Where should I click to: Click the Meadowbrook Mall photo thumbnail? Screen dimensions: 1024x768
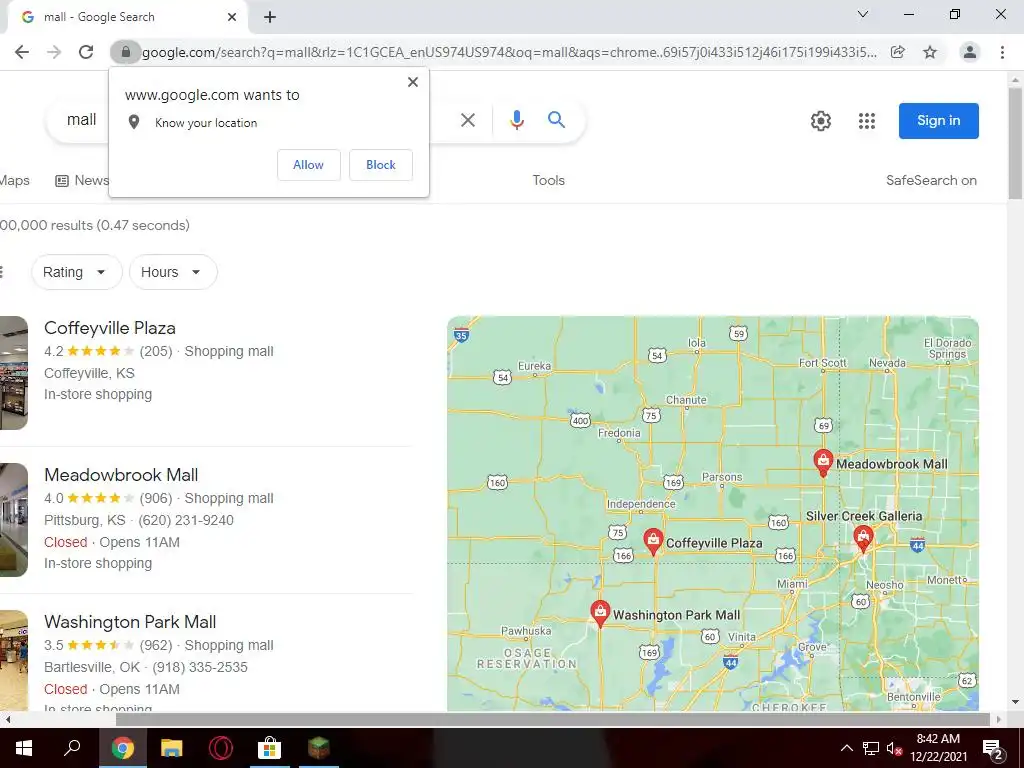click(14, 520)
